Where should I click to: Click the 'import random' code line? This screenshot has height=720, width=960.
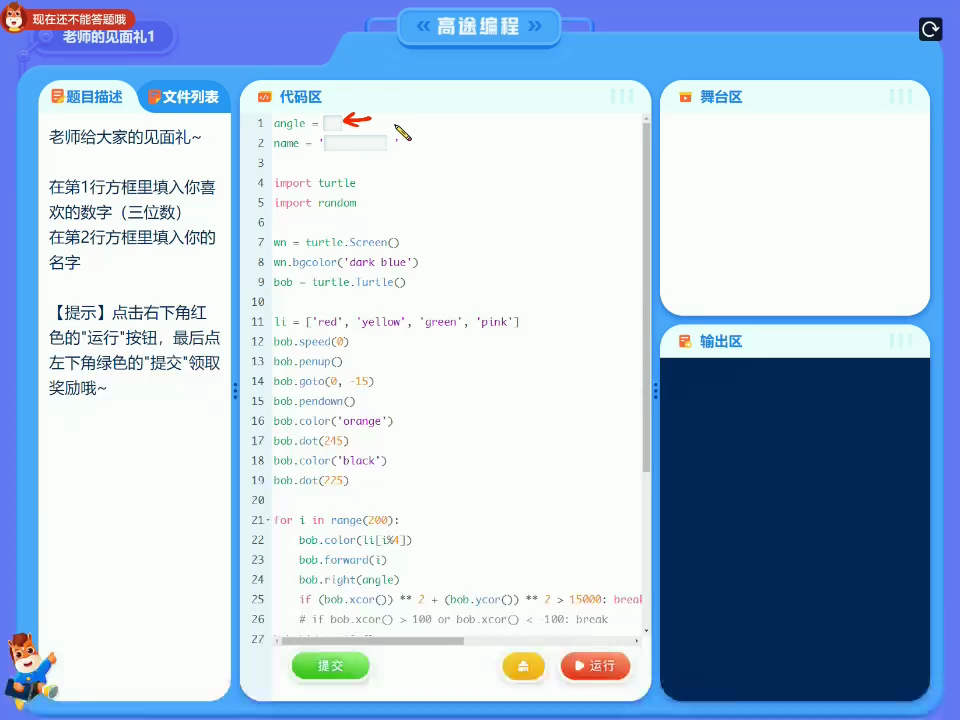315,203
